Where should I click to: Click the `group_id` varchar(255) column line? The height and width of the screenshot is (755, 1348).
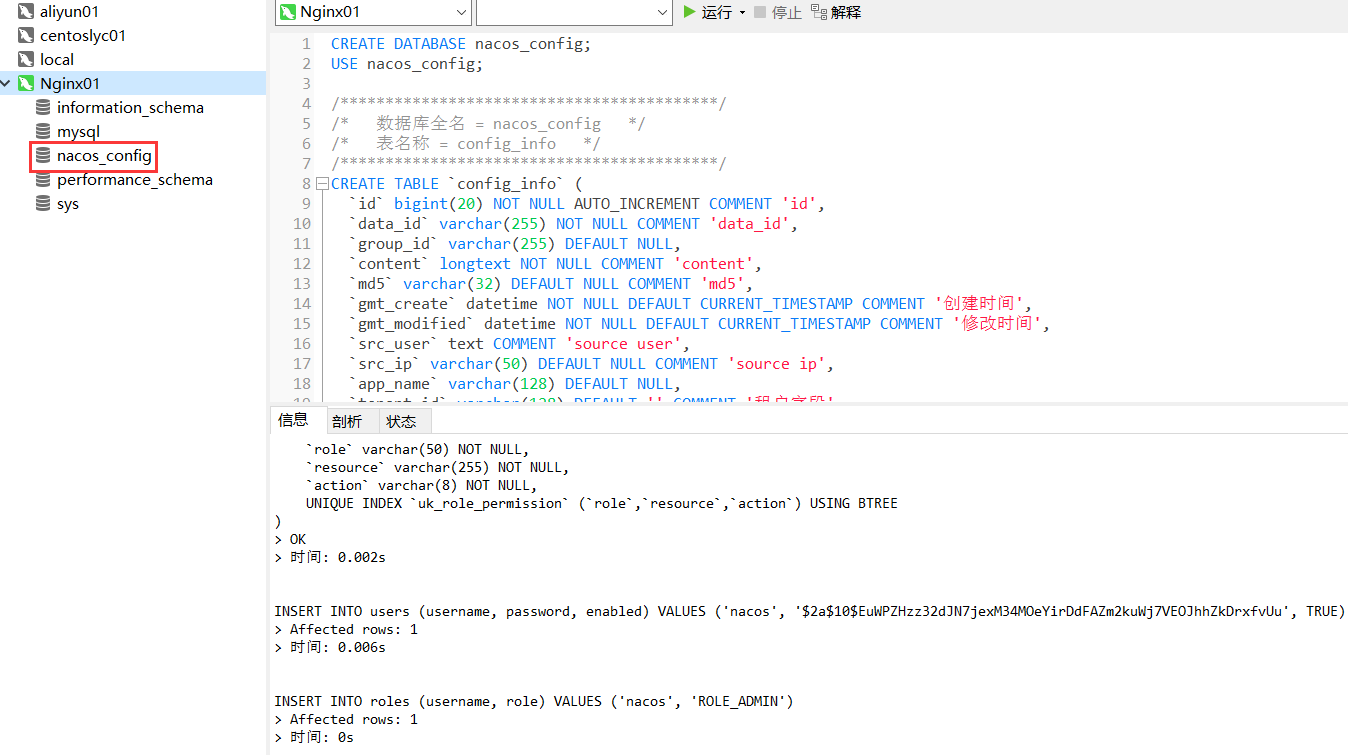[514, 244]
